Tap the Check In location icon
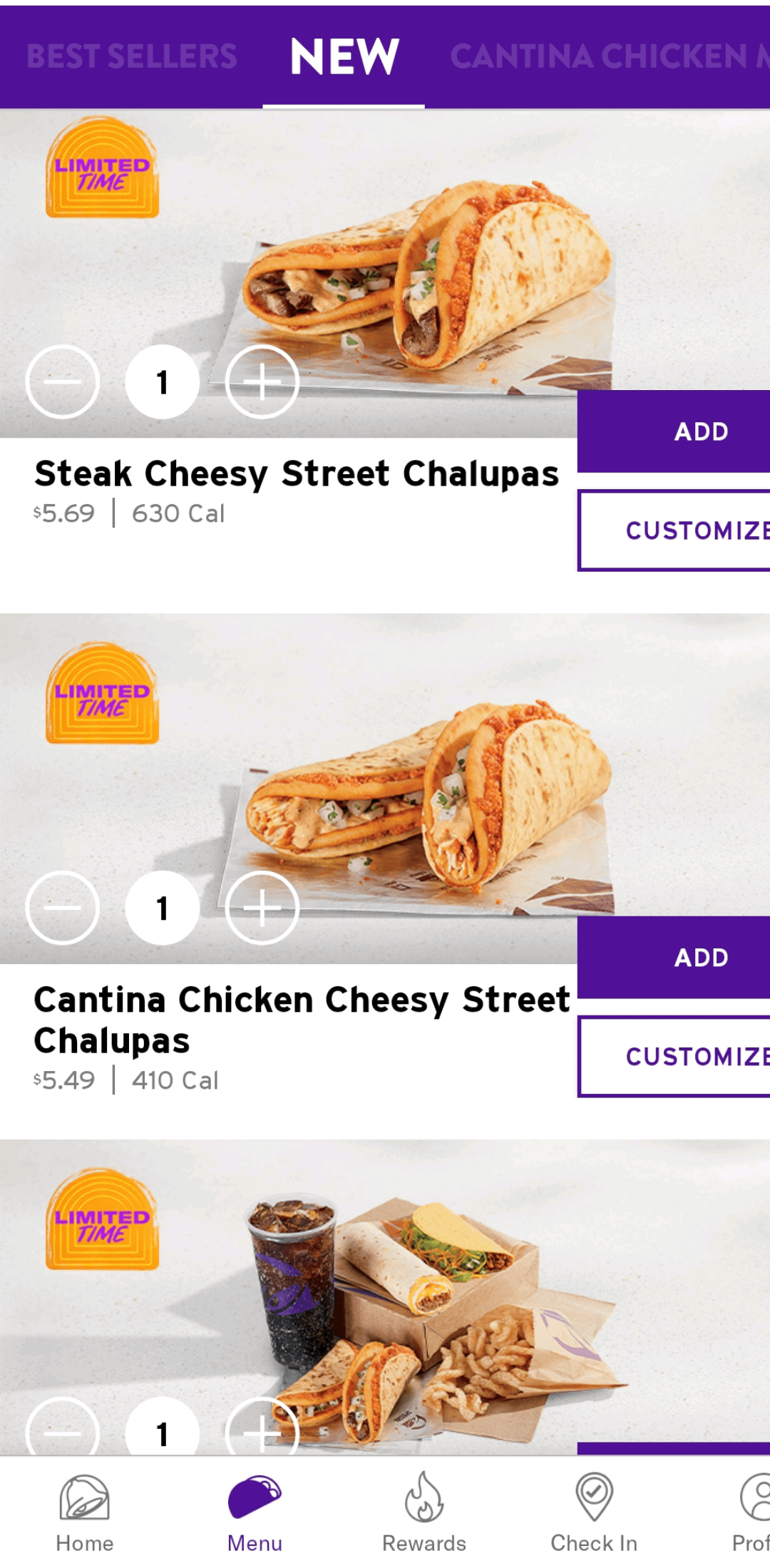This screenshot has height=1568, width=770. coord(594,1496)
